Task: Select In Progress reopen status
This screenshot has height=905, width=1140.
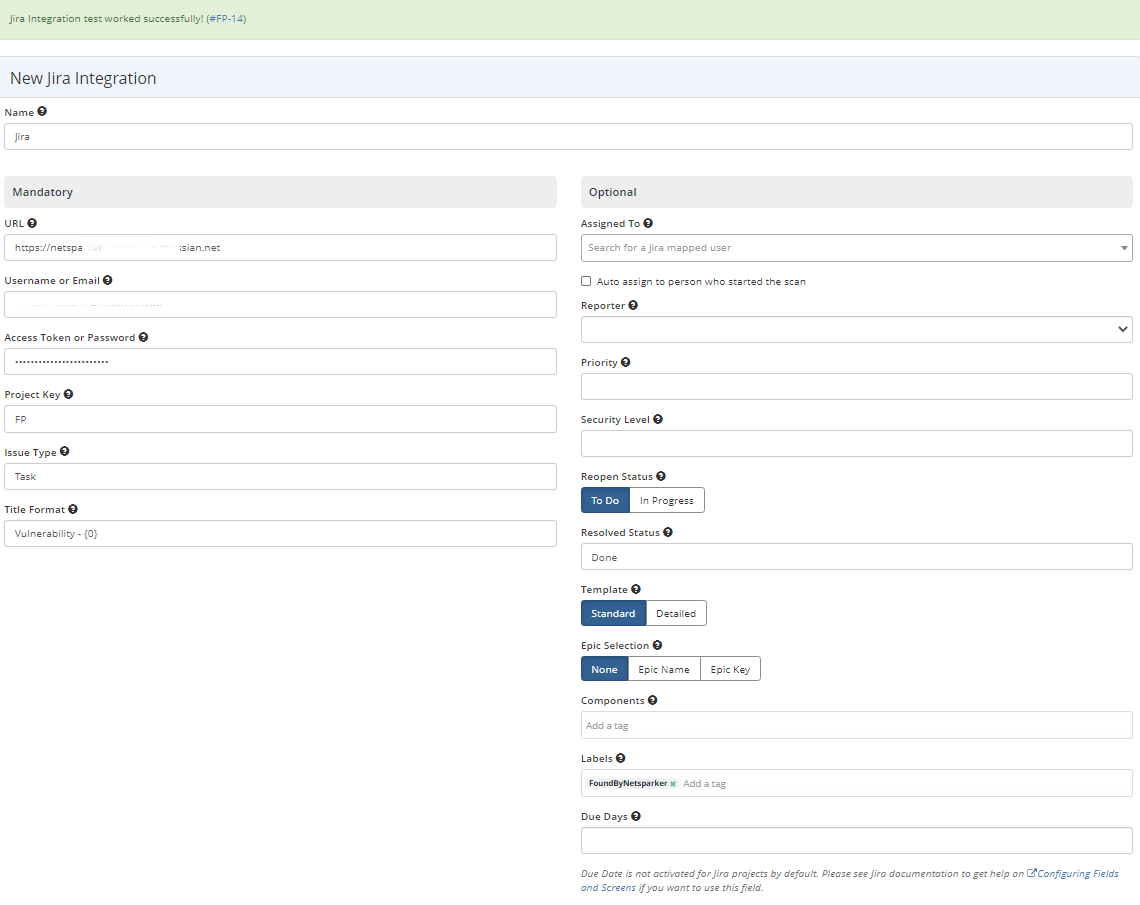Action: (667, 500)
